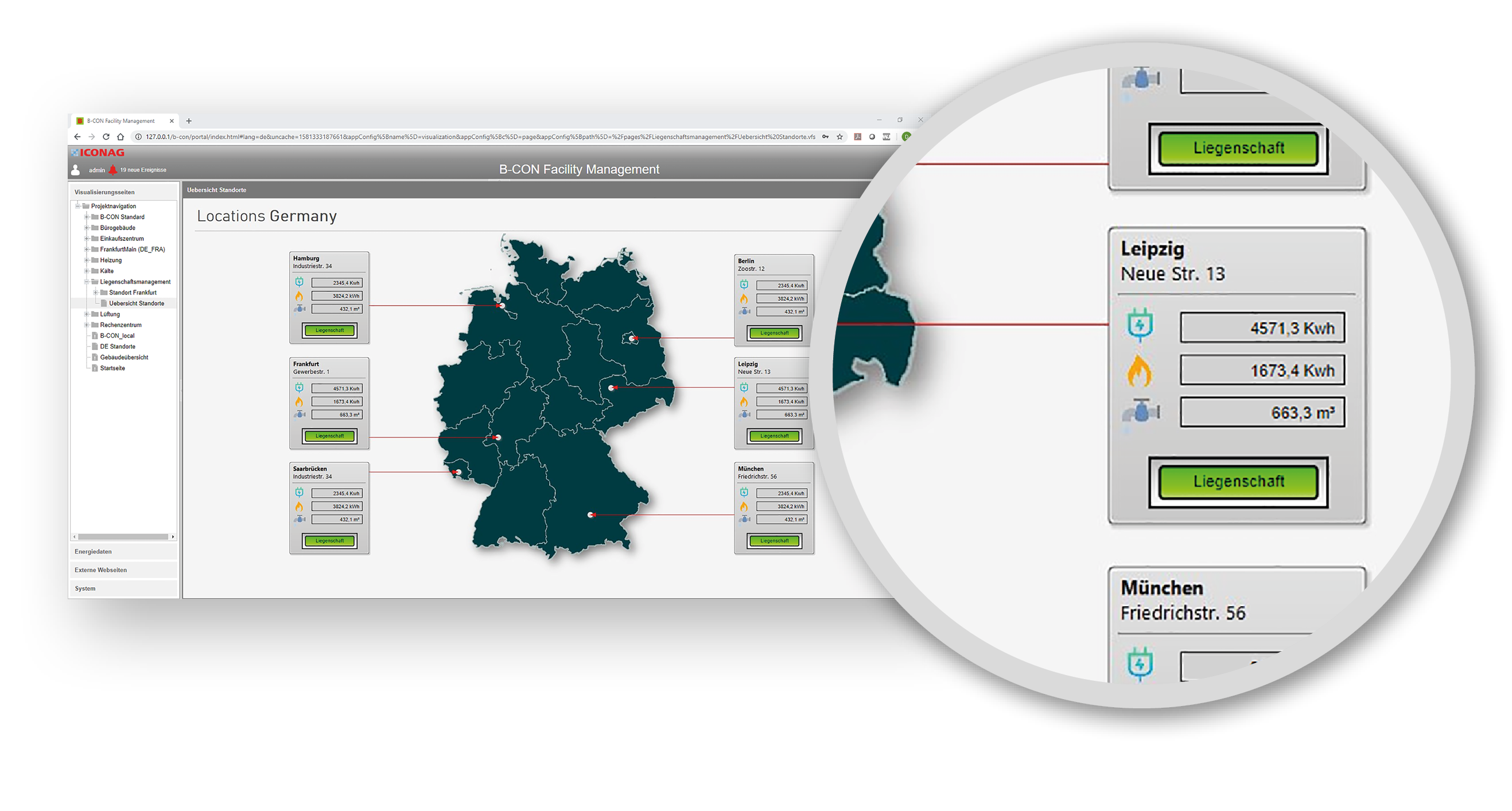
Task: Click the sidebar horizontal scrollbar
Action: 123,537
